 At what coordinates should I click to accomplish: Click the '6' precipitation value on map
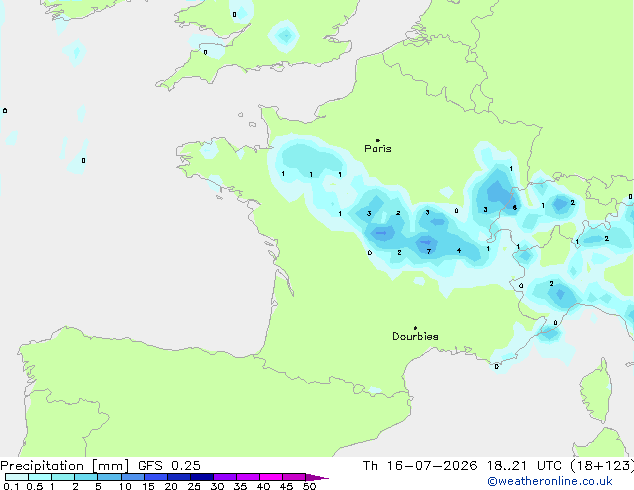click(514, 208)
